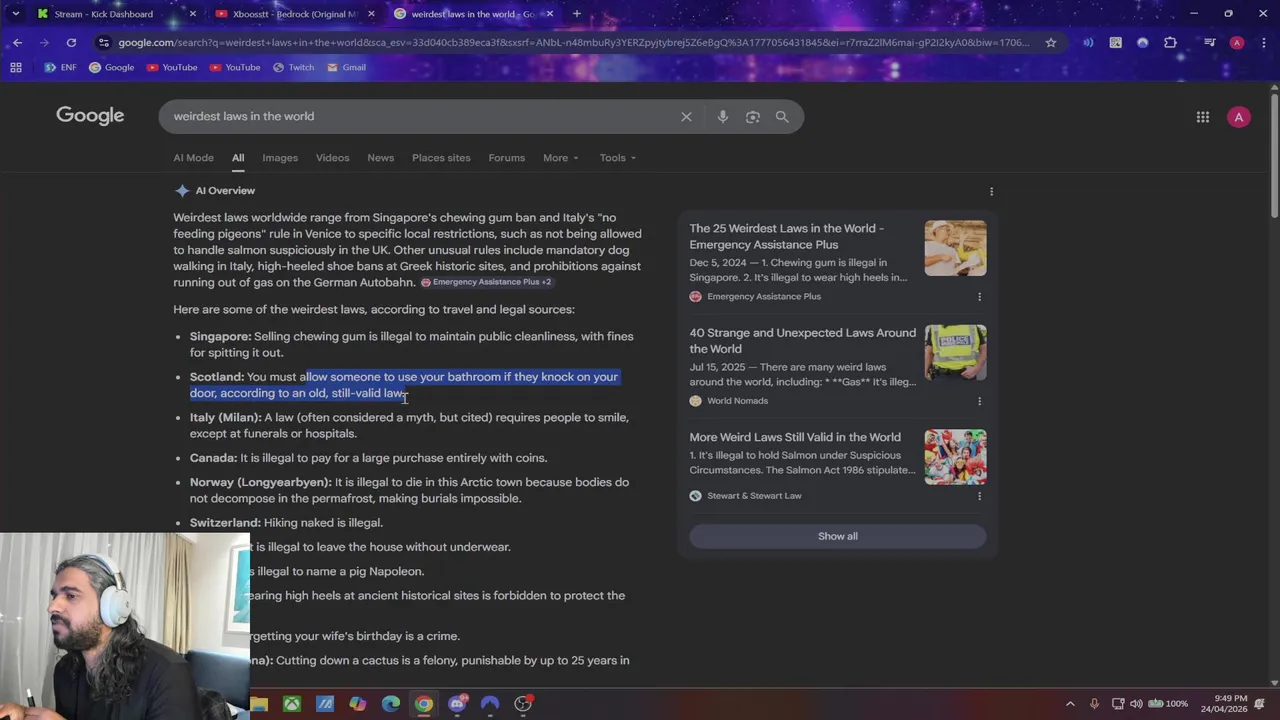Viewport: 1280px width, 720px height.
Task: Open the police vest result thumbnail
Action: tap(955, 352)
